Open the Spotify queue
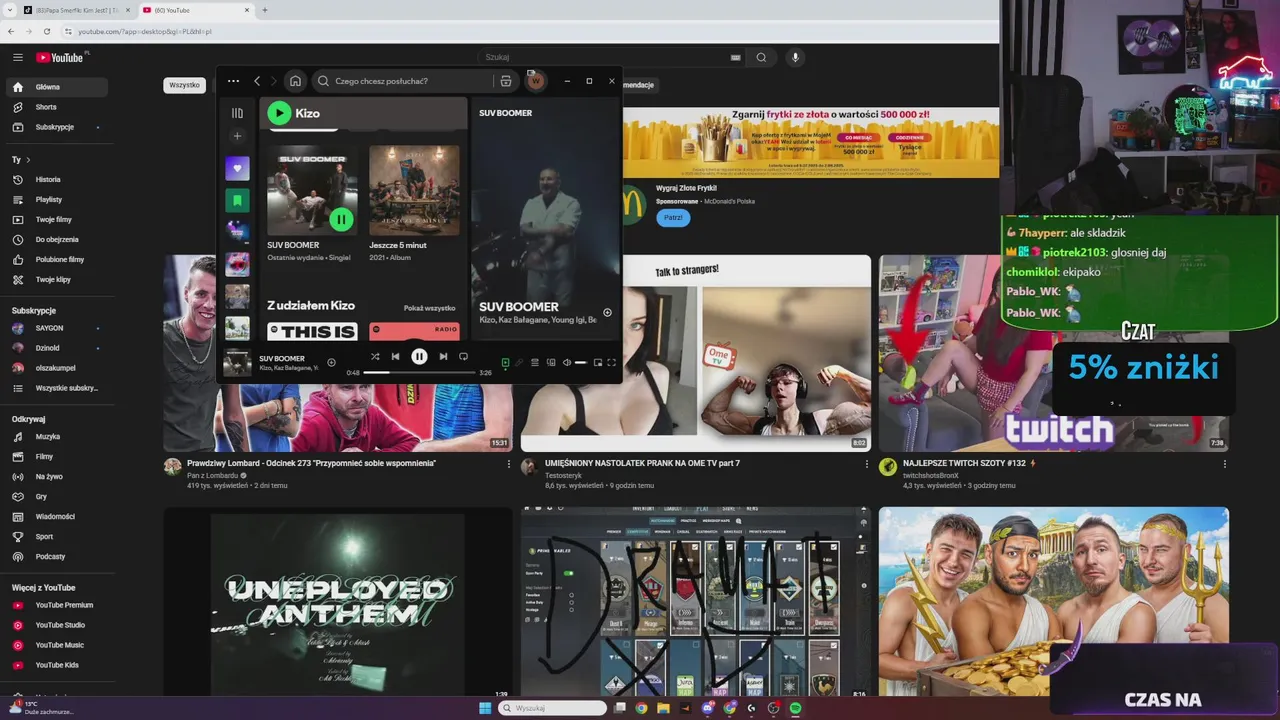 point(535,362)
